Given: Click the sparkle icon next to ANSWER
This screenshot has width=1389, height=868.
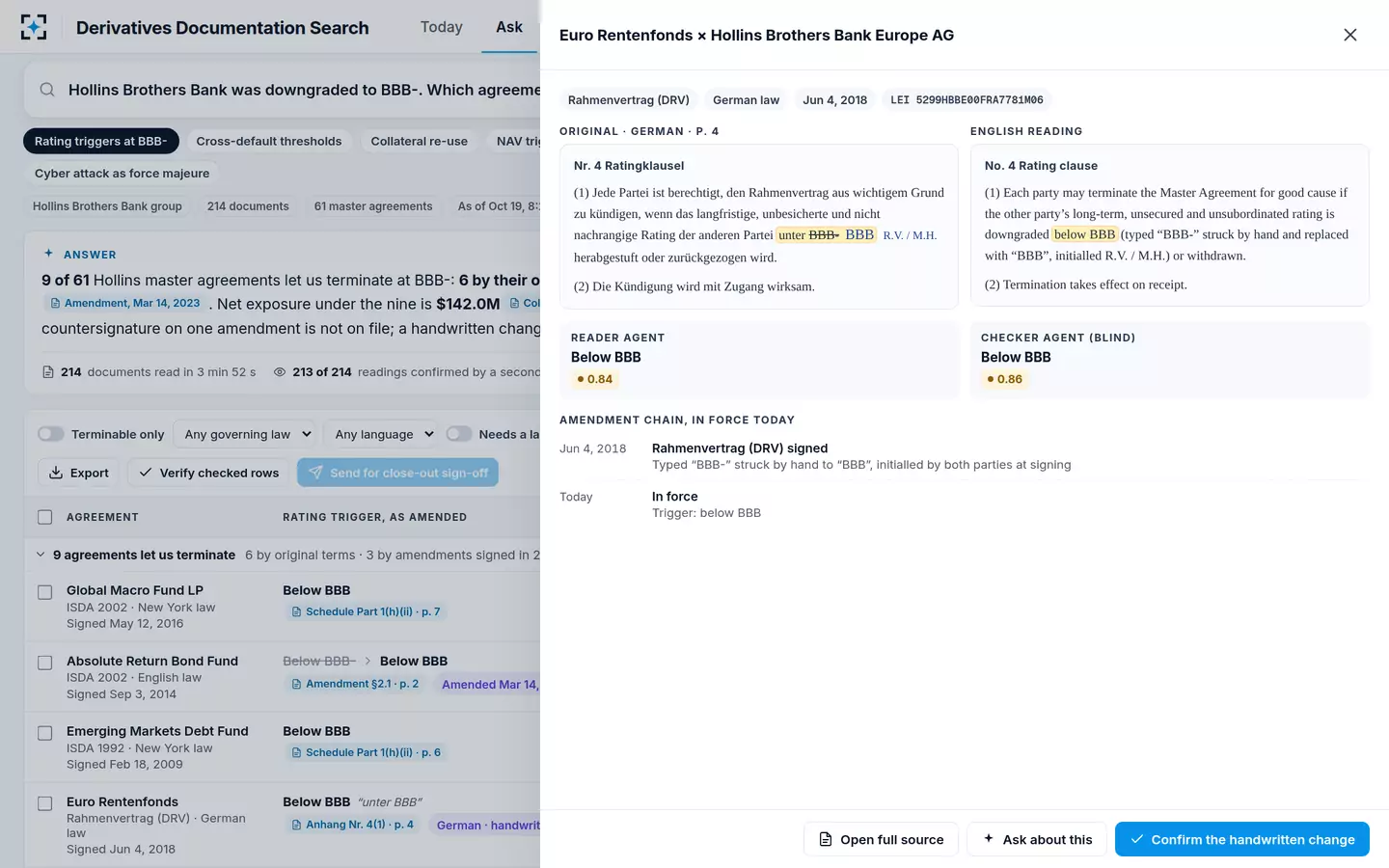Looking at the screenshot, I should coord(49,254).
